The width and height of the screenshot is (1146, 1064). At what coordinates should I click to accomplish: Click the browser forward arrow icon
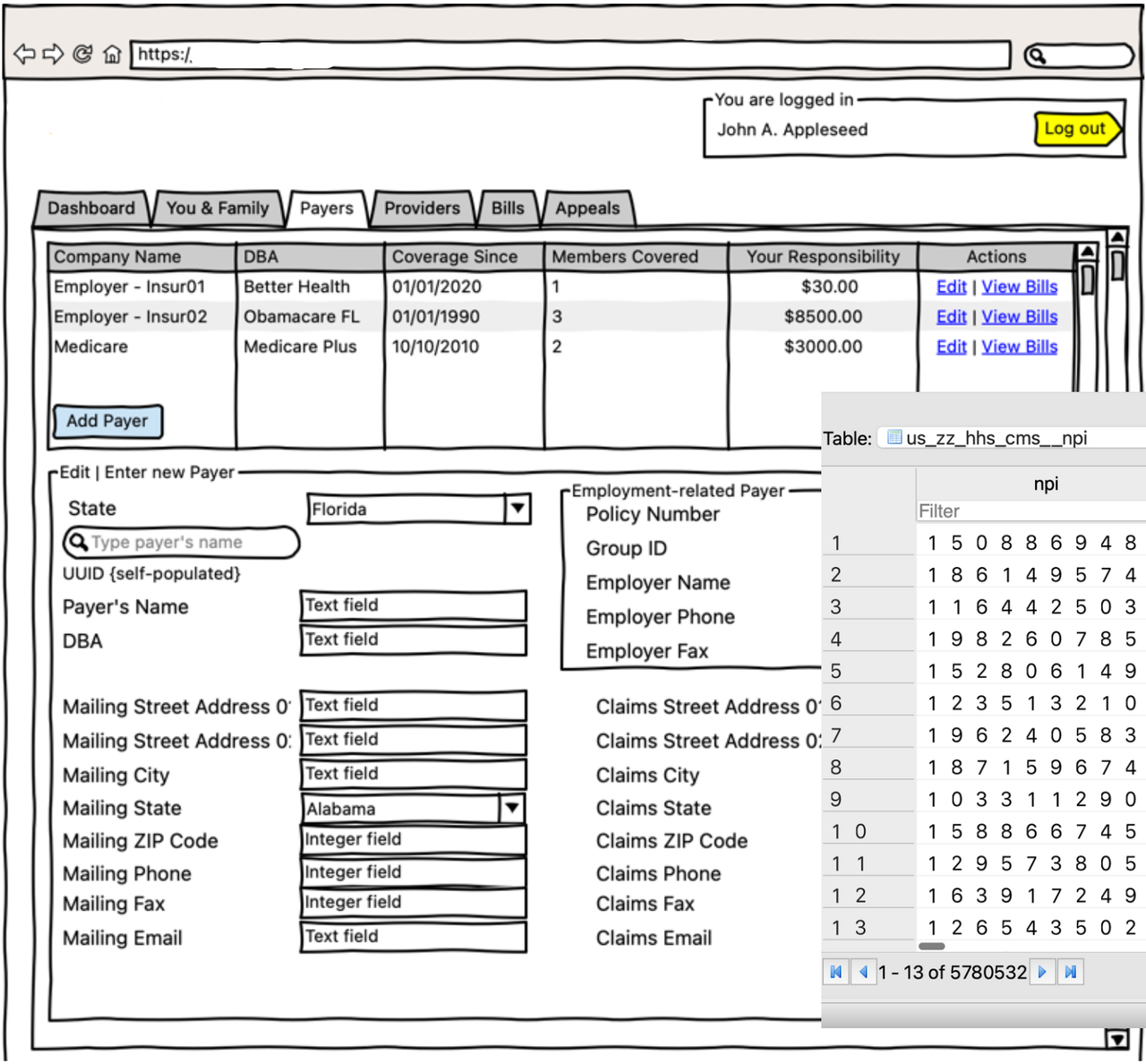click(x=54, y=54)
